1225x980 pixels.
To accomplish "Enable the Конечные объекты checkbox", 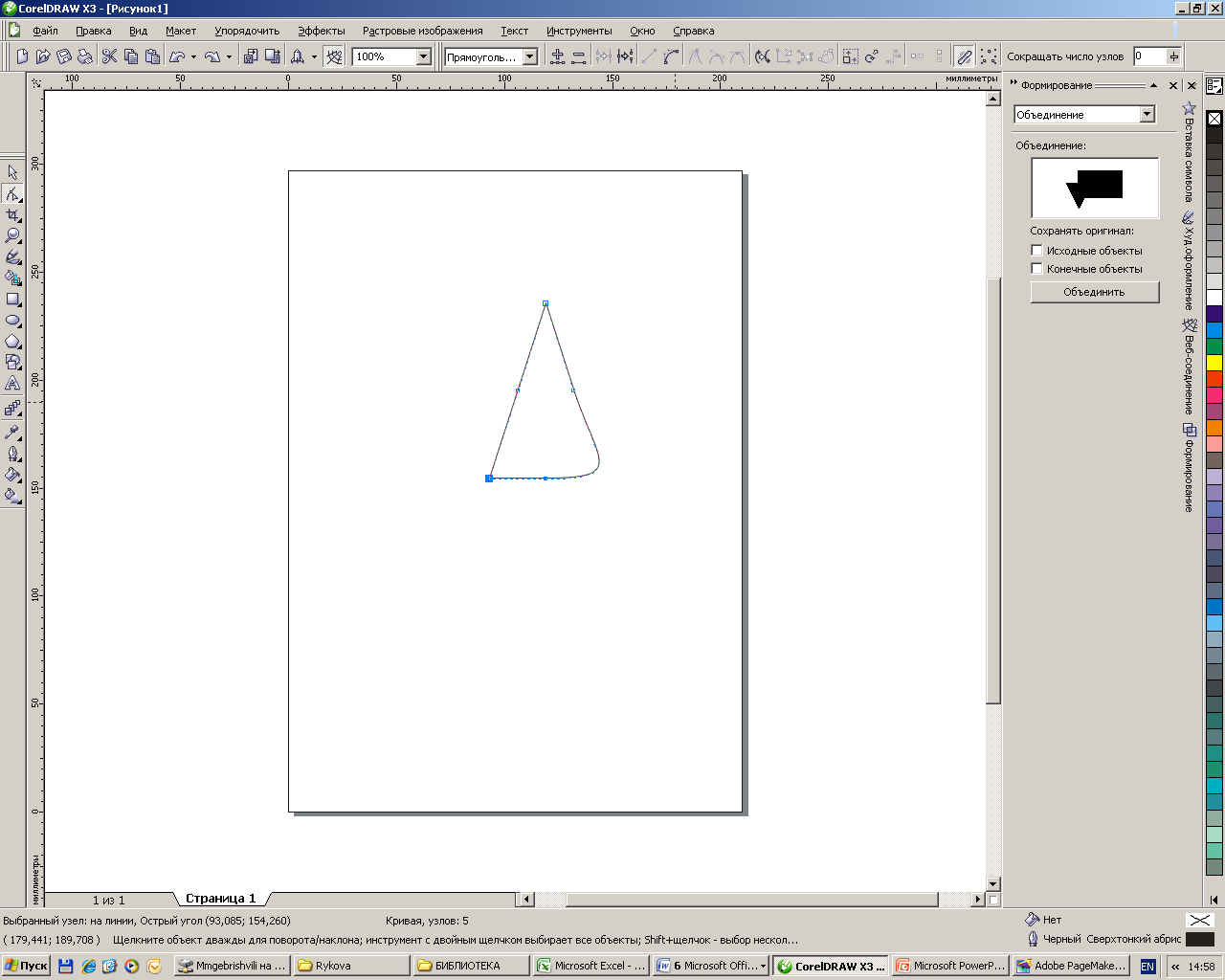I will pos(1036,268).
